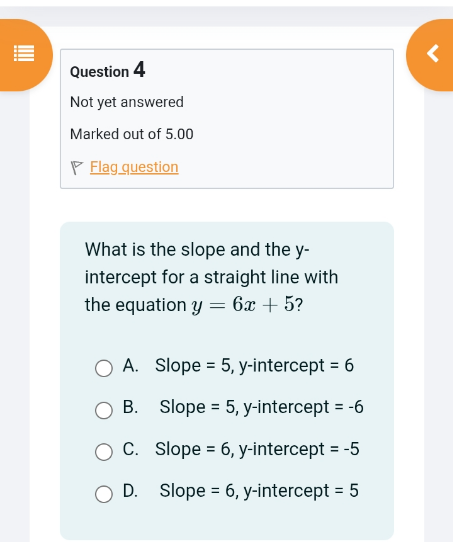Open the quiz navigation list icon
Screen dimensions: 453x542
[x=24, y=54]
